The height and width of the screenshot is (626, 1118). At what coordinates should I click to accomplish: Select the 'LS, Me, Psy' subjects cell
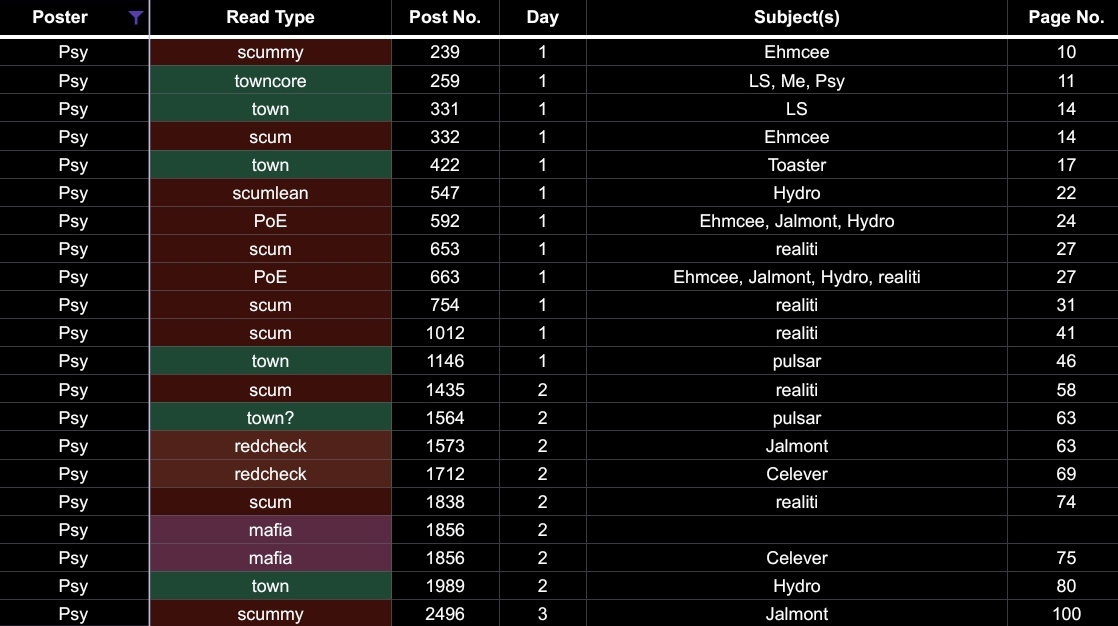coord(797,81)
